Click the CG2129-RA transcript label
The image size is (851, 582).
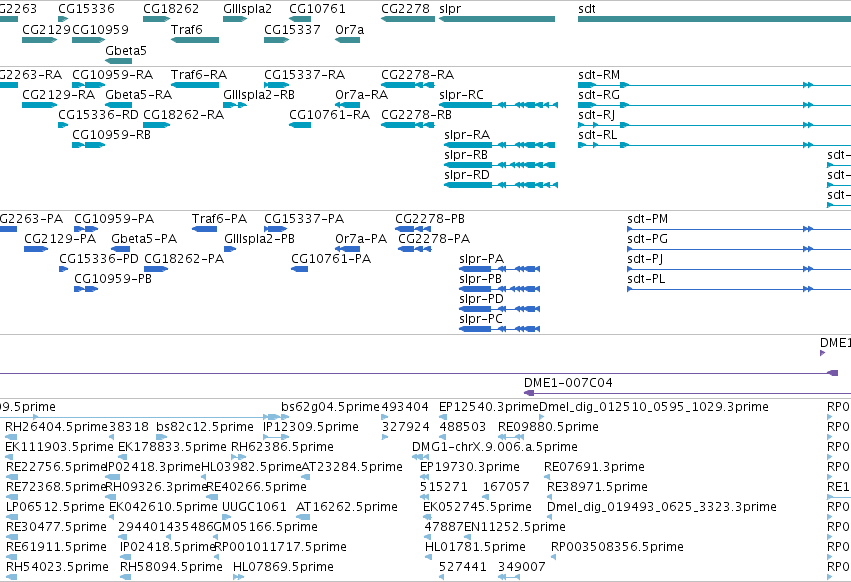pyautogui.click(x=59, y=95)
